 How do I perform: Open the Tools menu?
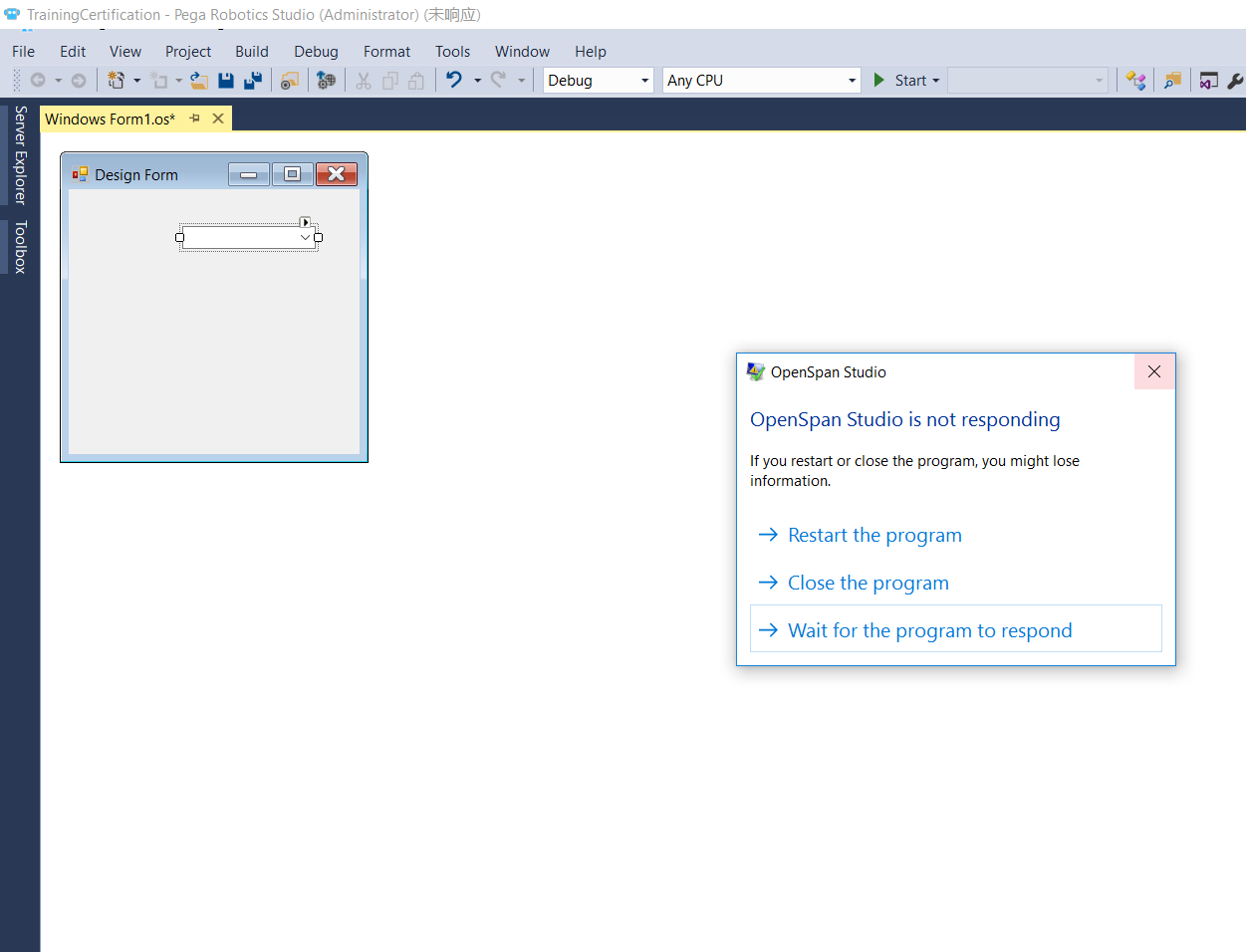pos(452,52)
